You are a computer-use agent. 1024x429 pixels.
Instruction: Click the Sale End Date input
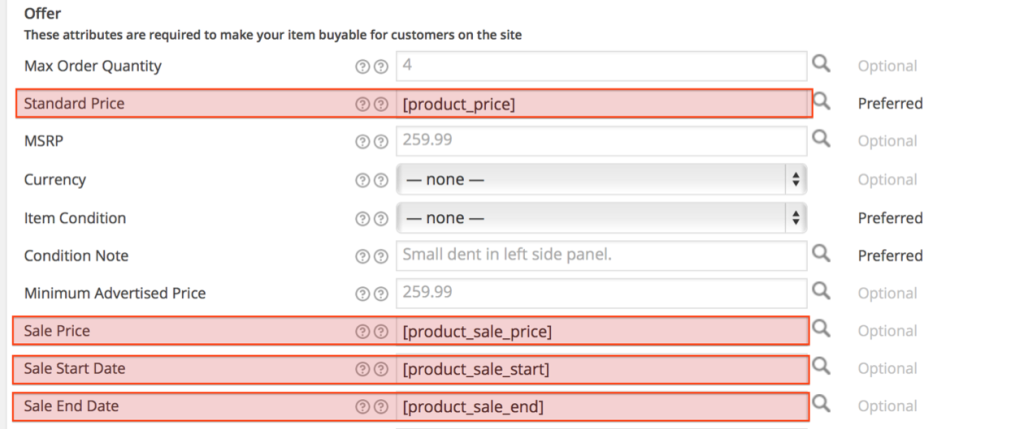click(x=601, y=406)
